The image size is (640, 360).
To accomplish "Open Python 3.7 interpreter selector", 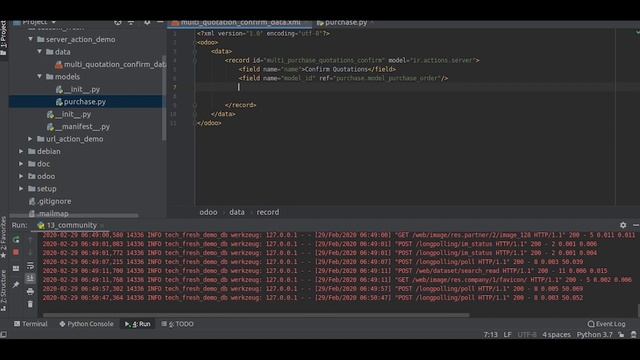I will point(594,335).
